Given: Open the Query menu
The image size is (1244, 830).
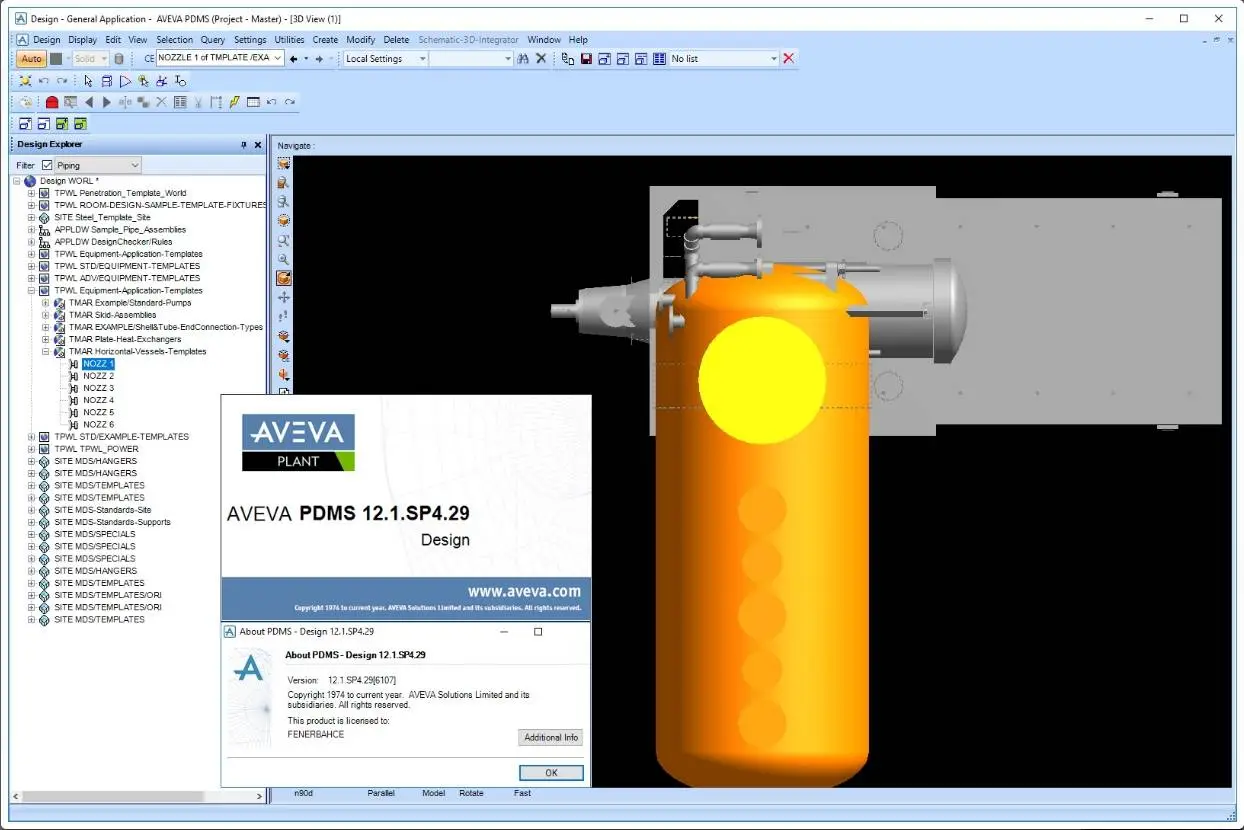Looking at the screenshot, I should (212, 40).
